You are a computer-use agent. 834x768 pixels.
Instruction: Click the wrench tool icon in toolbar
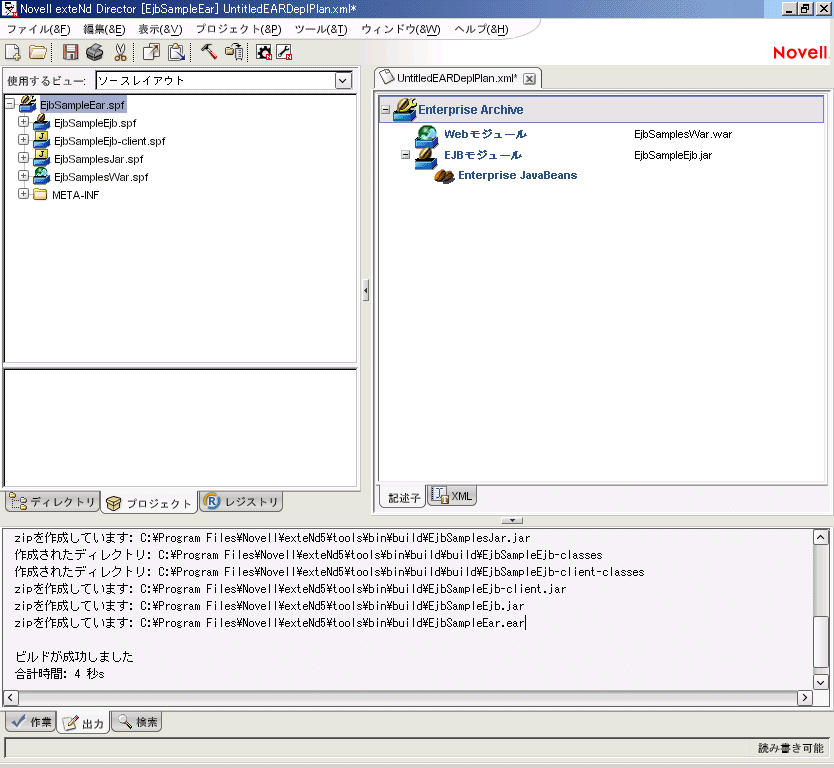click(x=284, y=52)
